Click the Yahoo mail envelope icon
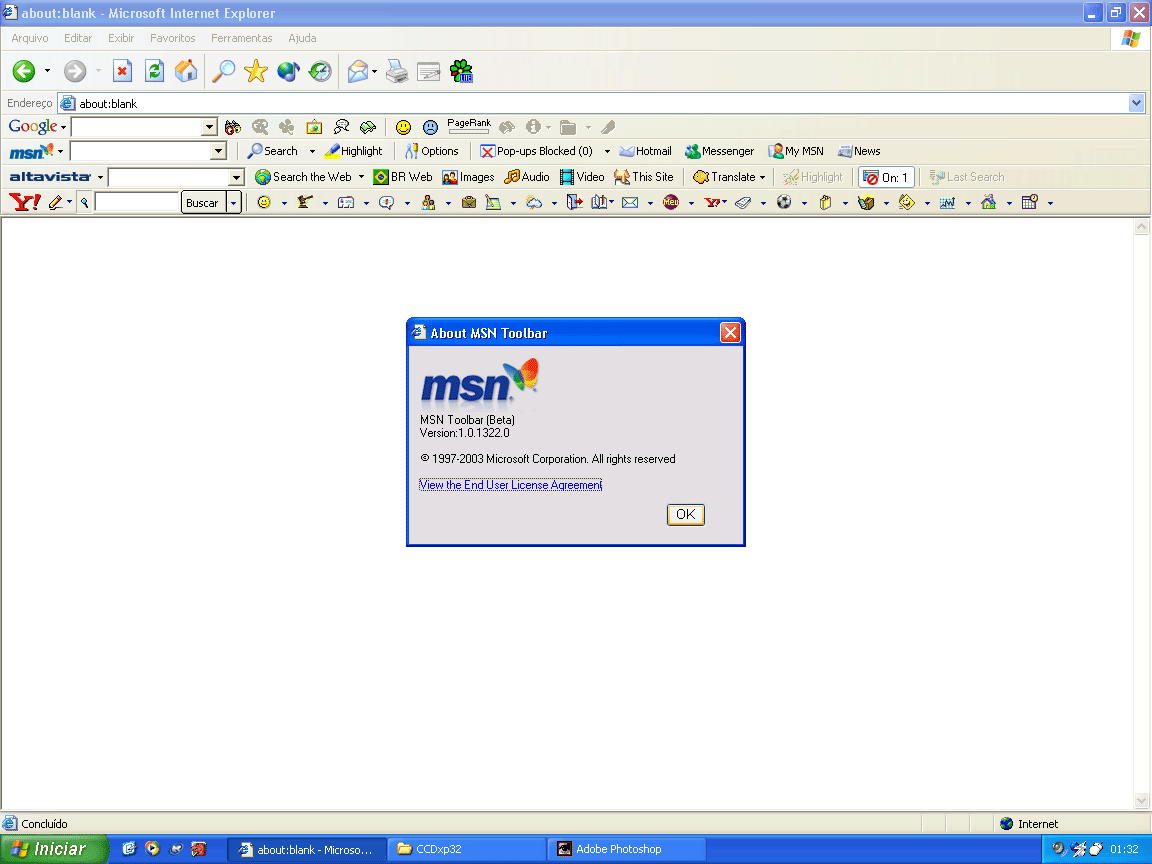The width and height of the screenshot is (1152, 864). 630,202
